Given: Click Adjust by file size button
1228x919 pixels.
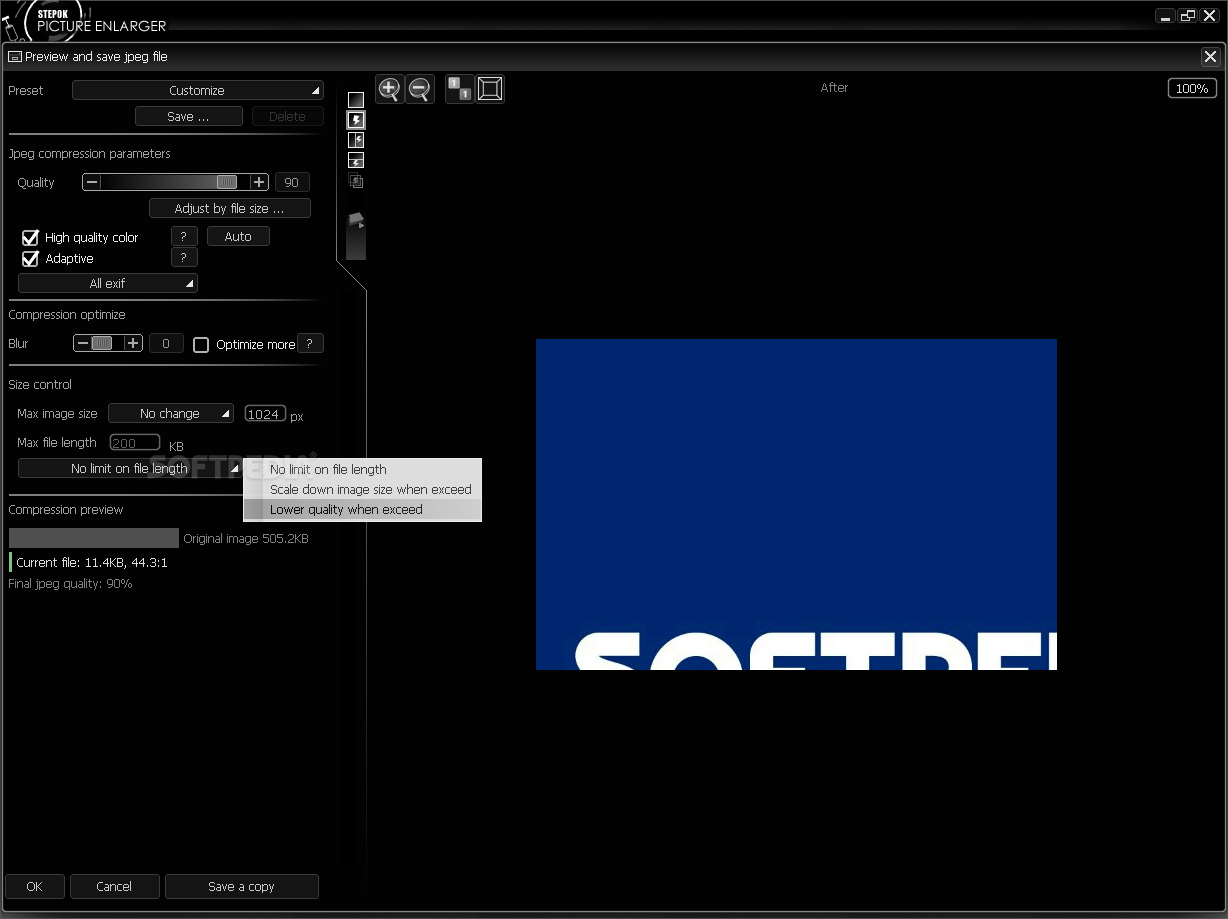Looking at the screenshot, I should pos(230,208).
